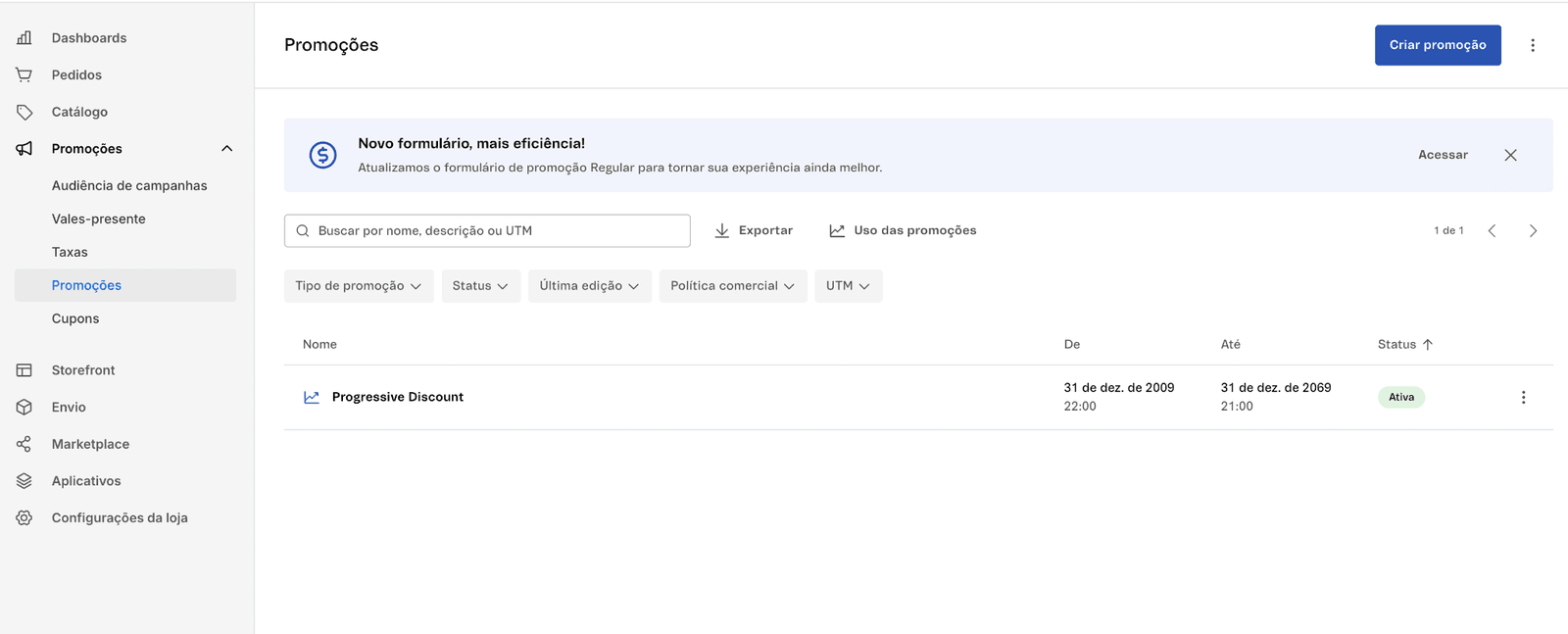Viewport: 1568px width, 634px height.
Task: Select Vales-presente submenu item
Action: (x=99, y=219)
